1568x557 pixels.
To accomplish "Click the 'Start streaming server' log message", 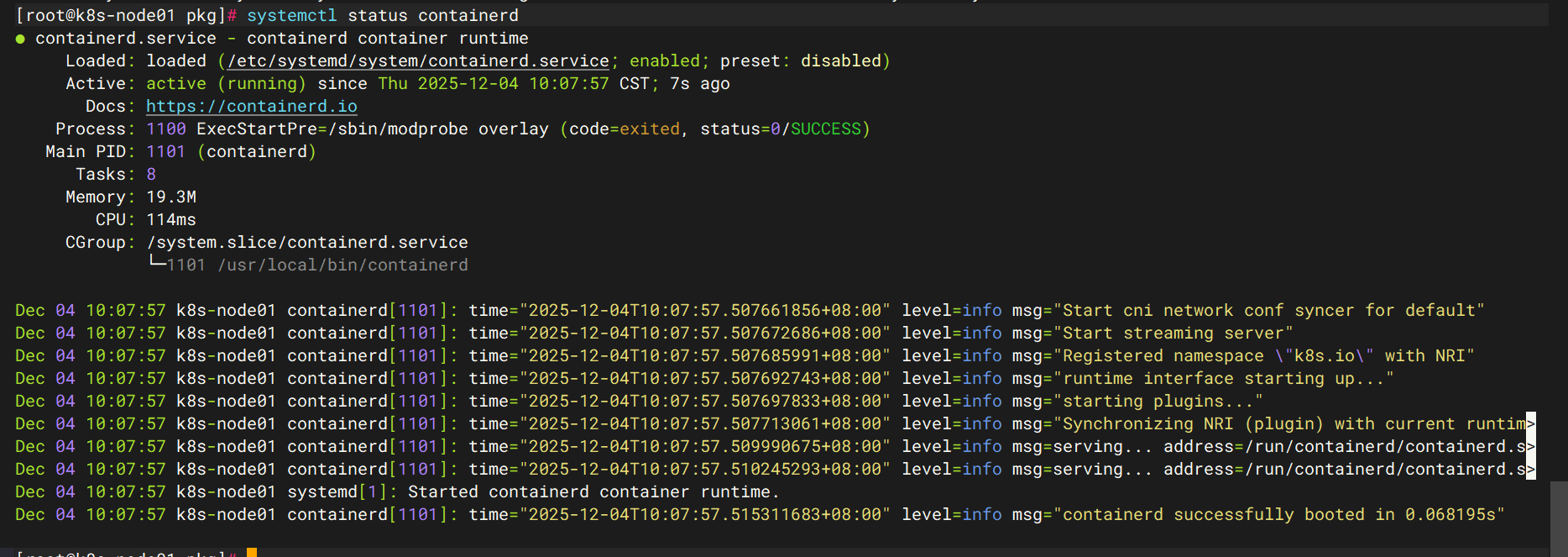I will tap(1173, 334).
